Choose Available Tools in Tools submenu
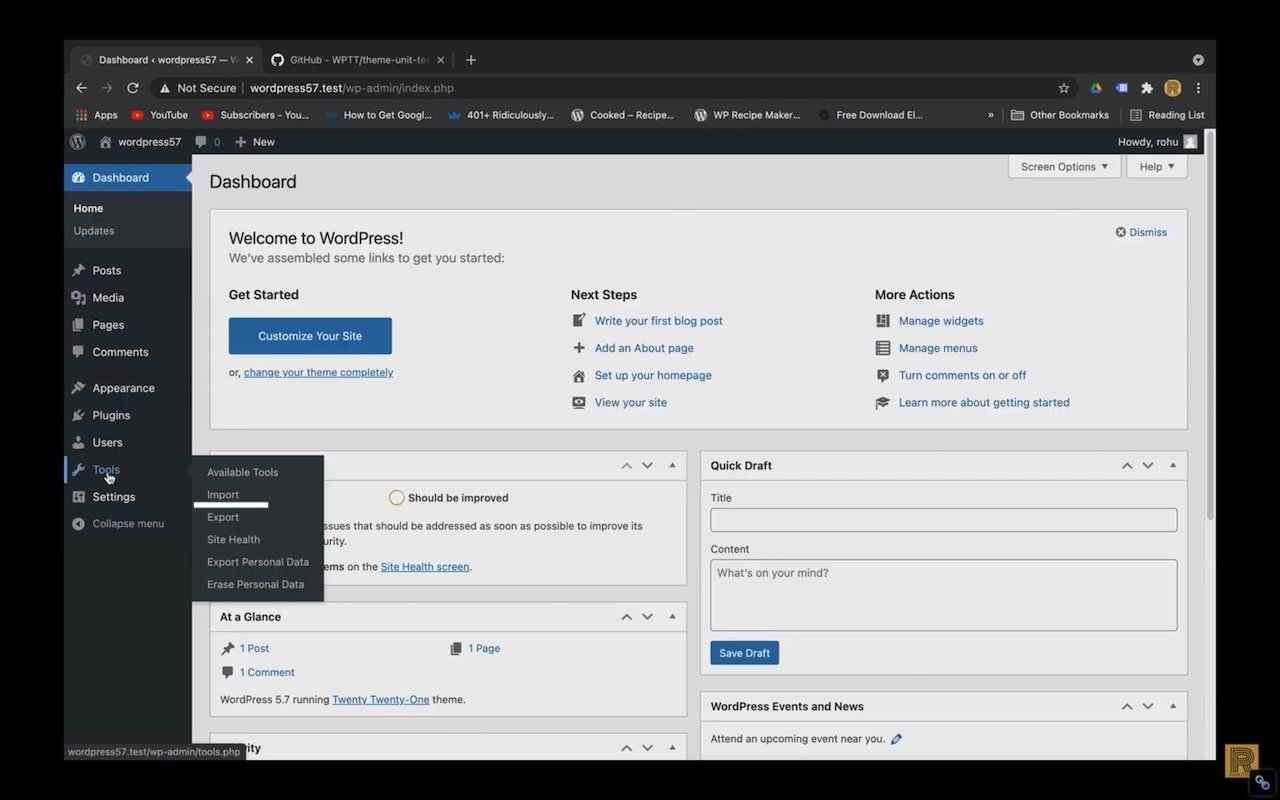 [243, 473]
